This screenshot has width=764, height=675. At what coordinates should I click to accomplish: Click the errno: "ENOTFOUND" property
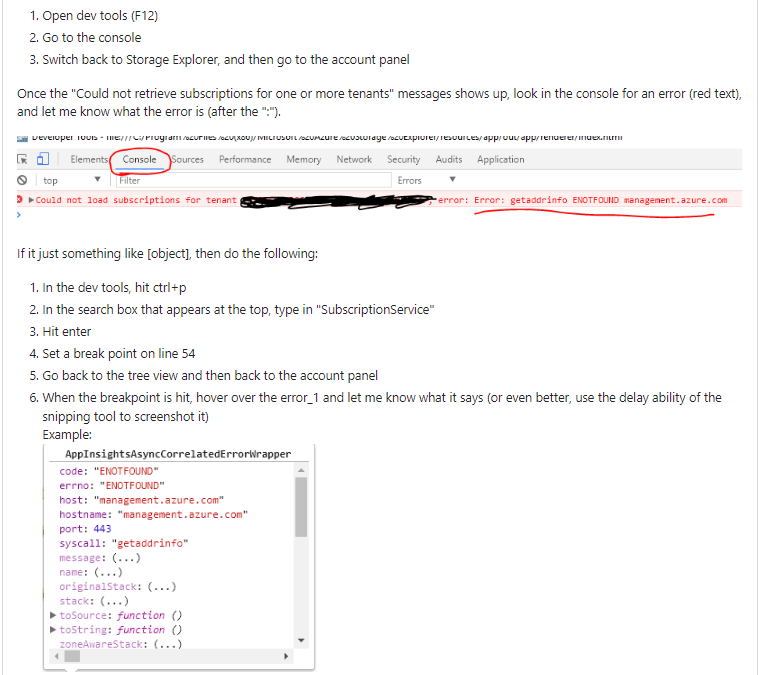(112, 485)
